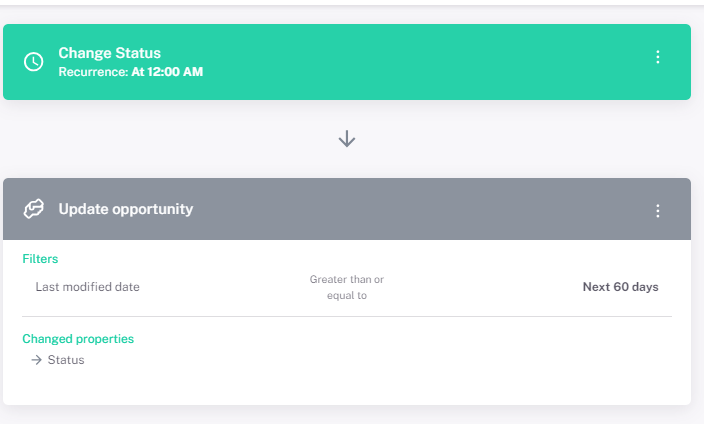This screenshot has height=424, width=704.
Task: Open the Update opportunity three-dot menu
Action: click(x=658, y=210)
